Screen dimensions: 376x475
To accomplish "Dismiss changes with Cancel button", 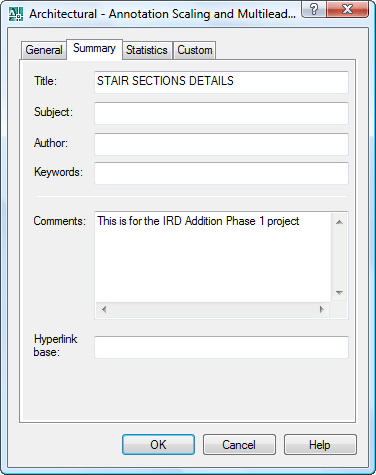I will point(239,444).
